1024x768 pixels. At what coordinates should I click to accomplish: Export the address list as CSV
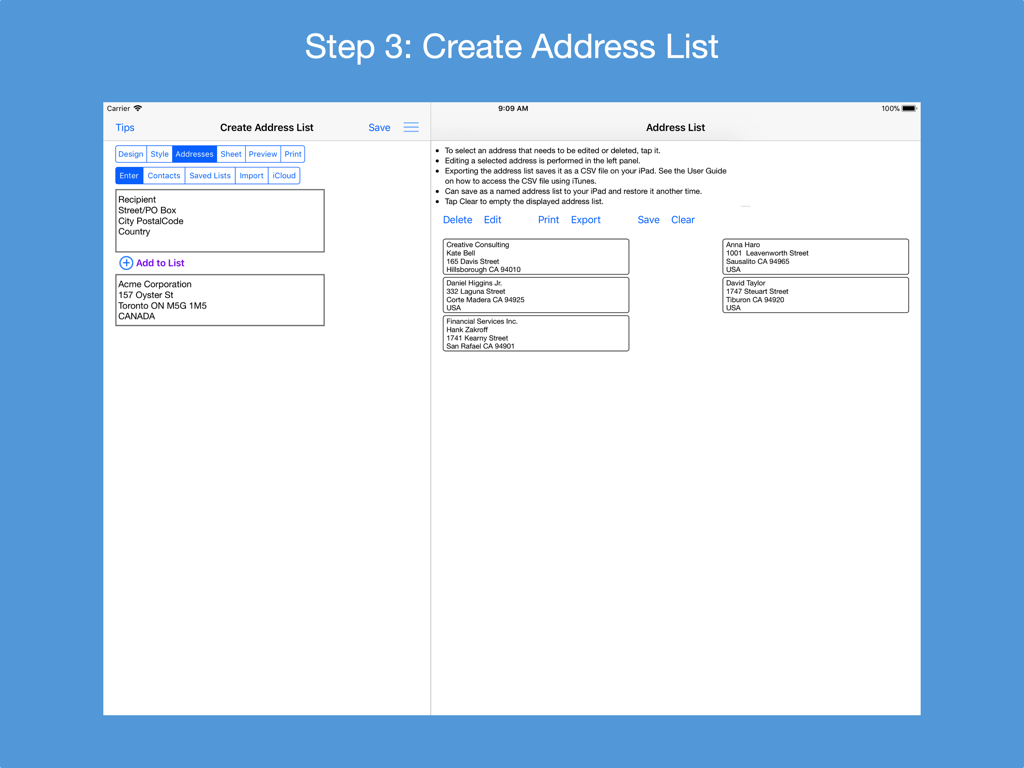[585, 219]
